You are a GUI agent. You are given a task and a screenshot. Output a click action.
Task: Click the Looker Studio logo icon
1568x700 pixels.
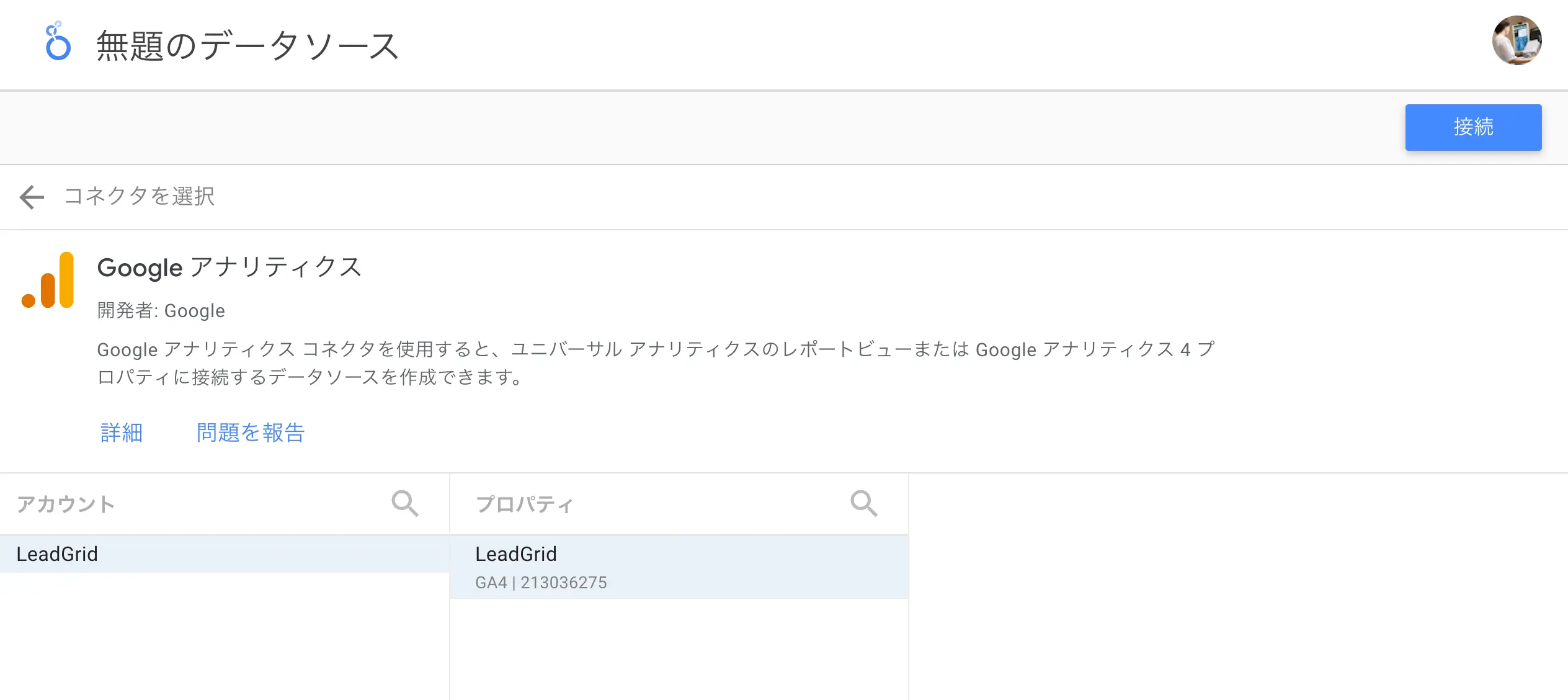pos(58,42)
